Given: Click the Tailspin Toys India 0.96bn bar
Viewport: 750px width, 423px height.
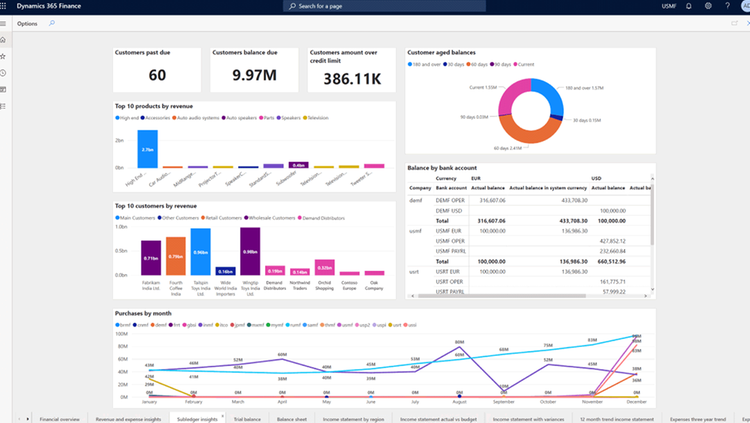Looking at the screenshot, I should [x=200, y=252].
